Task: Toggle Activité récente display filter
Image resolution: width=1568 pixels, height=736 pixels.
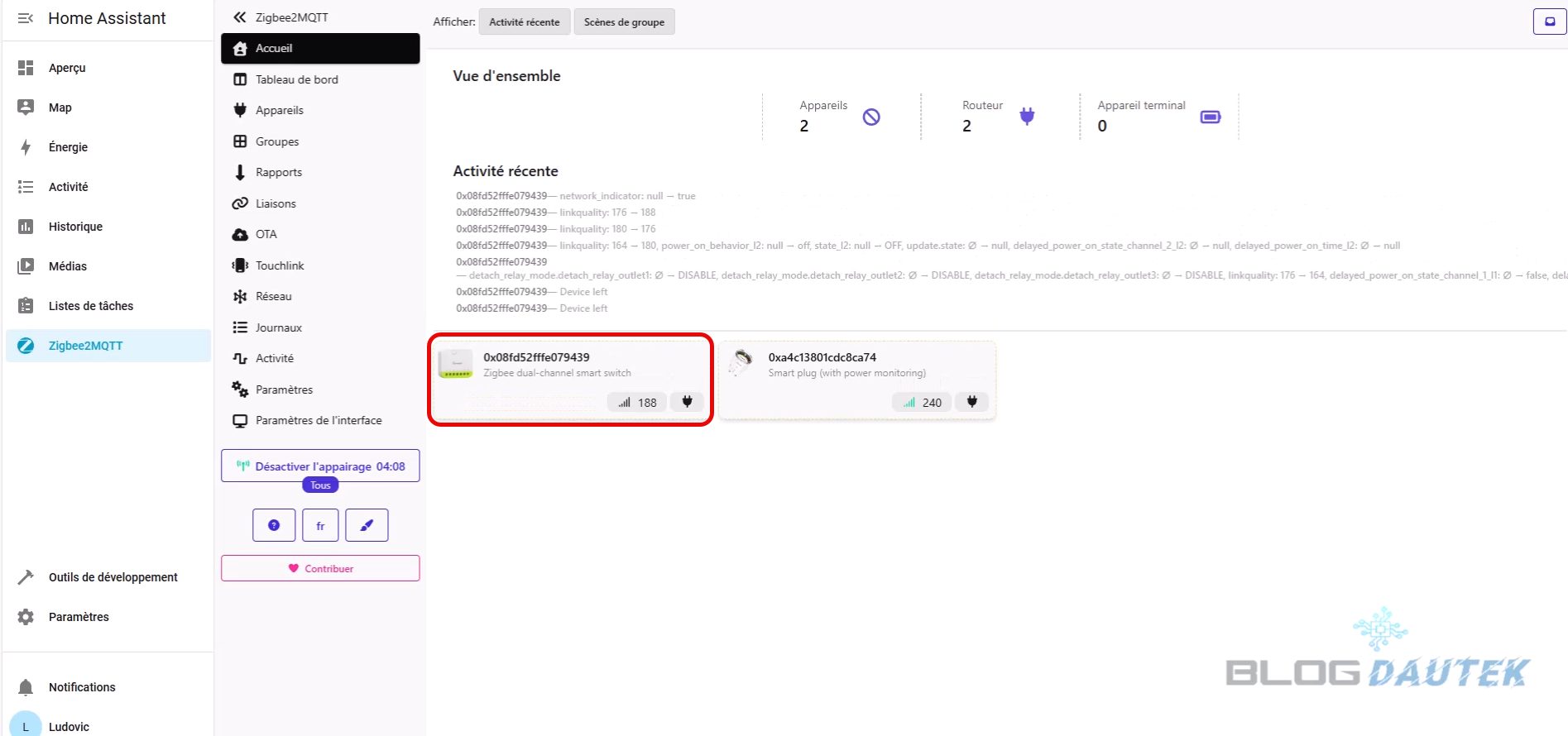Action: pyautogui.click(x=524, y=22)
